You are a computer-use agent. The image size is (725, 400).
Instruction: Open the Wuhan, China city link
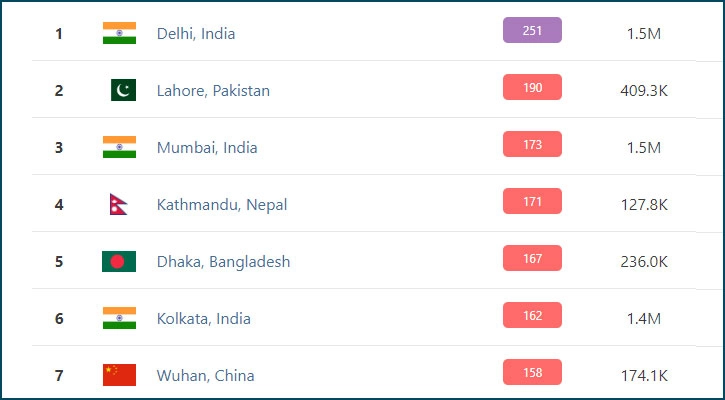[x=205, y=375]
